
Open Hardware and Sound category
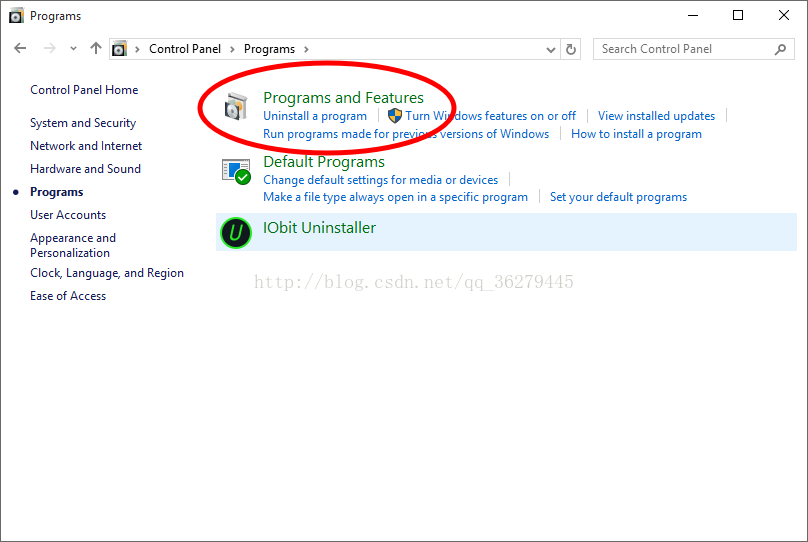click(85, 168)
